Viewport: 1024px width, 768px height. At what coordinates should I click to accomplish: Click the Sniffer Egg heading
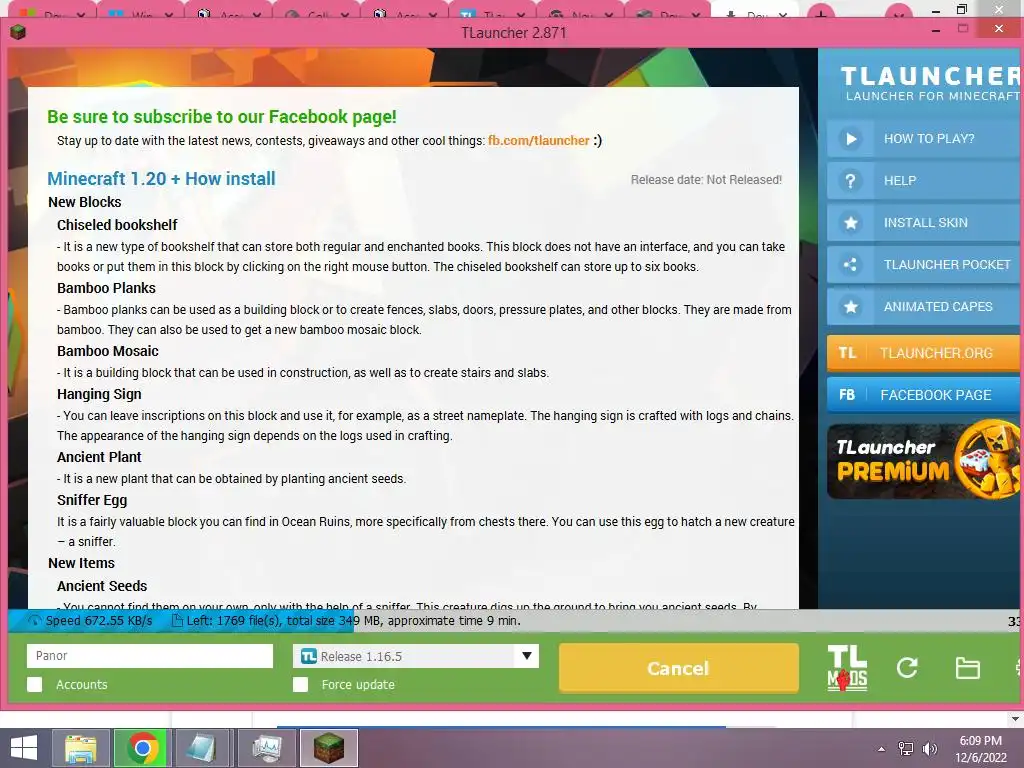coord(91,500)
